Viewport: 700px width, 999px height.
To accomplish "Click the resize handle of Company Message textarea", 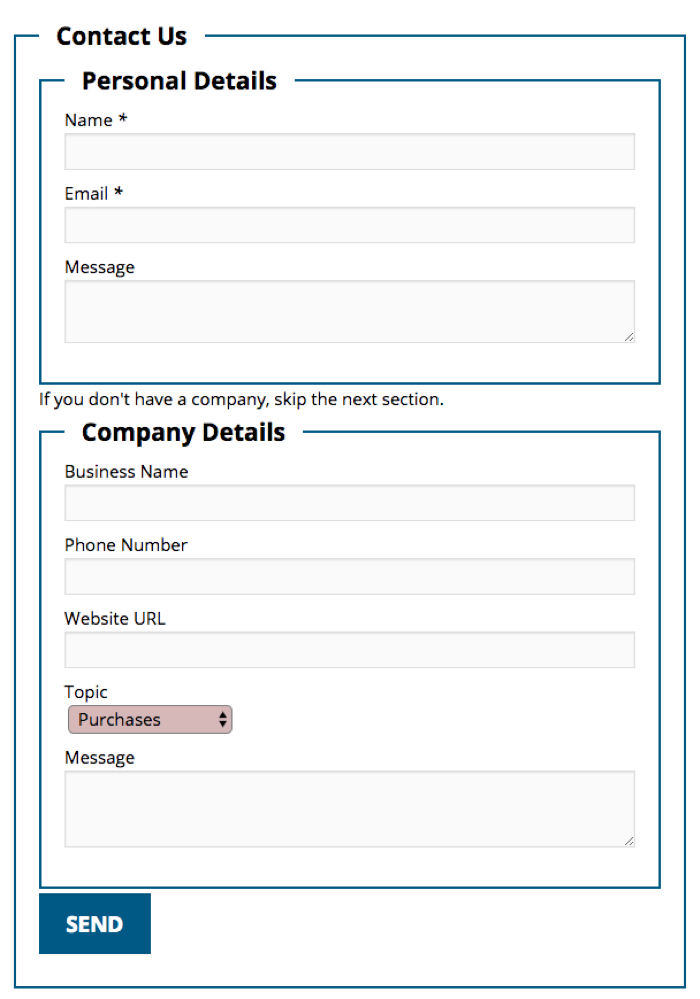I will coord(629,841).
